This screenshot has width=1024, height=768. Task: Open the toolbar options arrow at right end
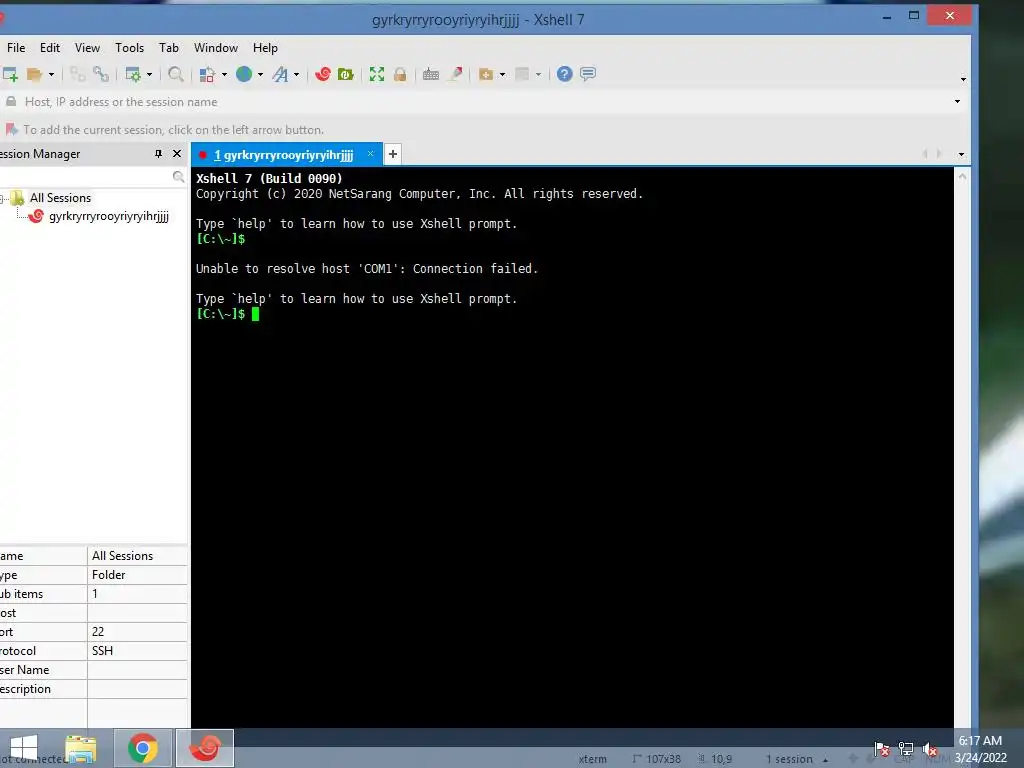[963, 79]
